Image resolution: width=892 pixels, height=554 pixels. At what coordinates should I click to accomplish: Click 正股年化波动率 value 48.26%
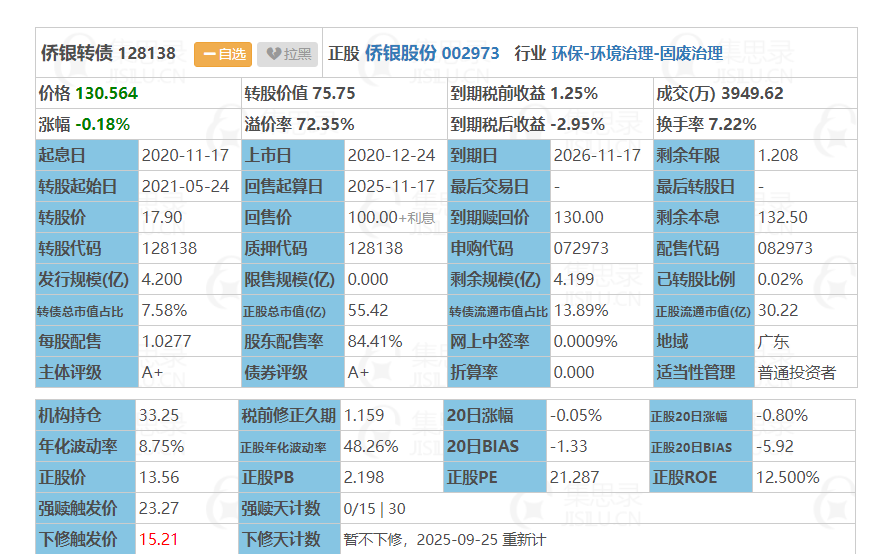tap(370, 446)
